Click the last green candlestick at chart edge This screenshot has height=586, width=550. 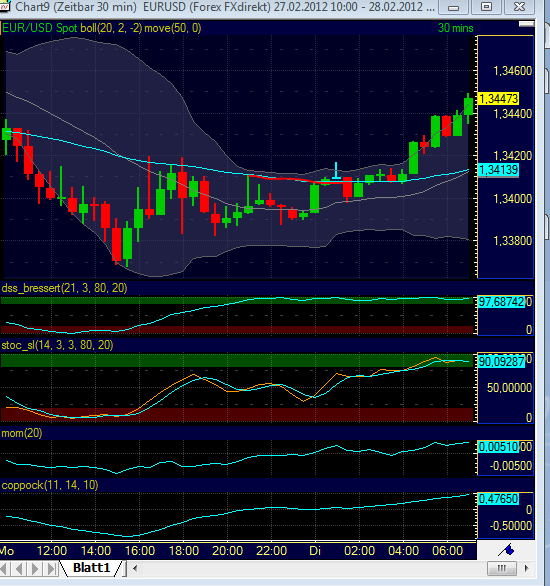pyautogui.click(x=469, y=106)
